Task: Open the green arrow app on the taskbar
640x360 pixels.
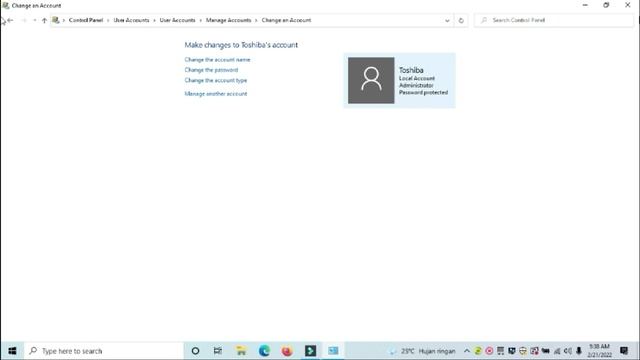Action: 310,351
